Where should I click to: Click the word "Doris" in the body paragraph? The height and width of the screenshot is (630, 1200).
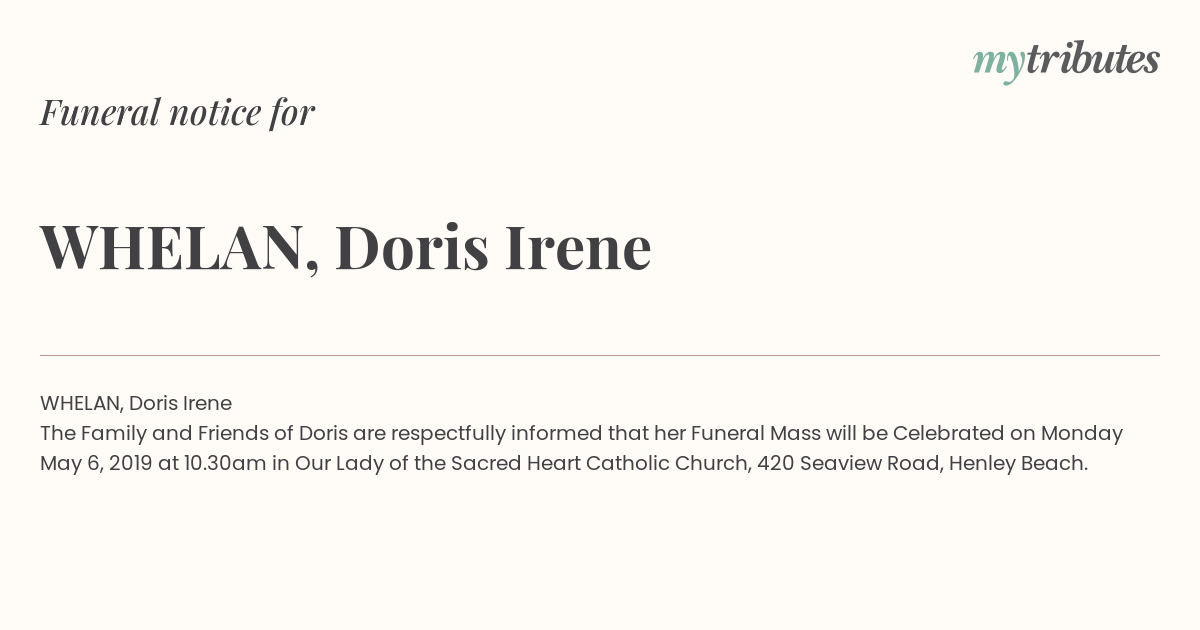(x=323, y=433)
